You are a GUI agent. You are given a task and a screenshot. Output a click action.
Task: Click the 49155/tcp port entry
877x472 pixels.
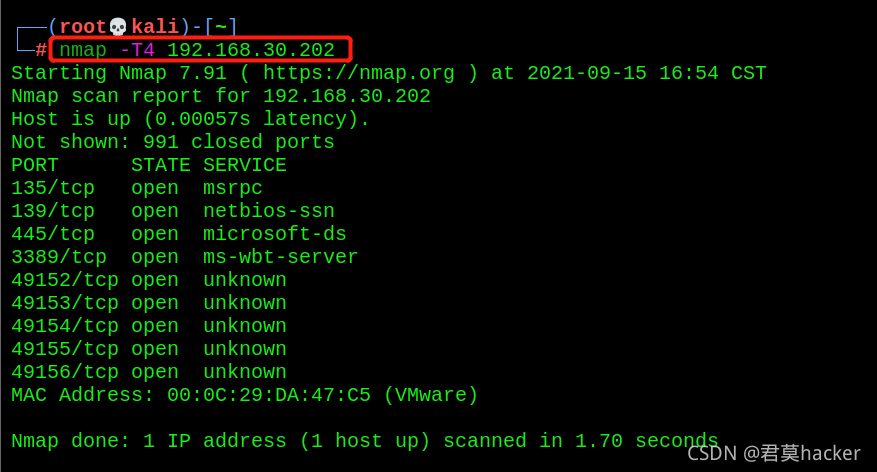click(x=149, y=348)
